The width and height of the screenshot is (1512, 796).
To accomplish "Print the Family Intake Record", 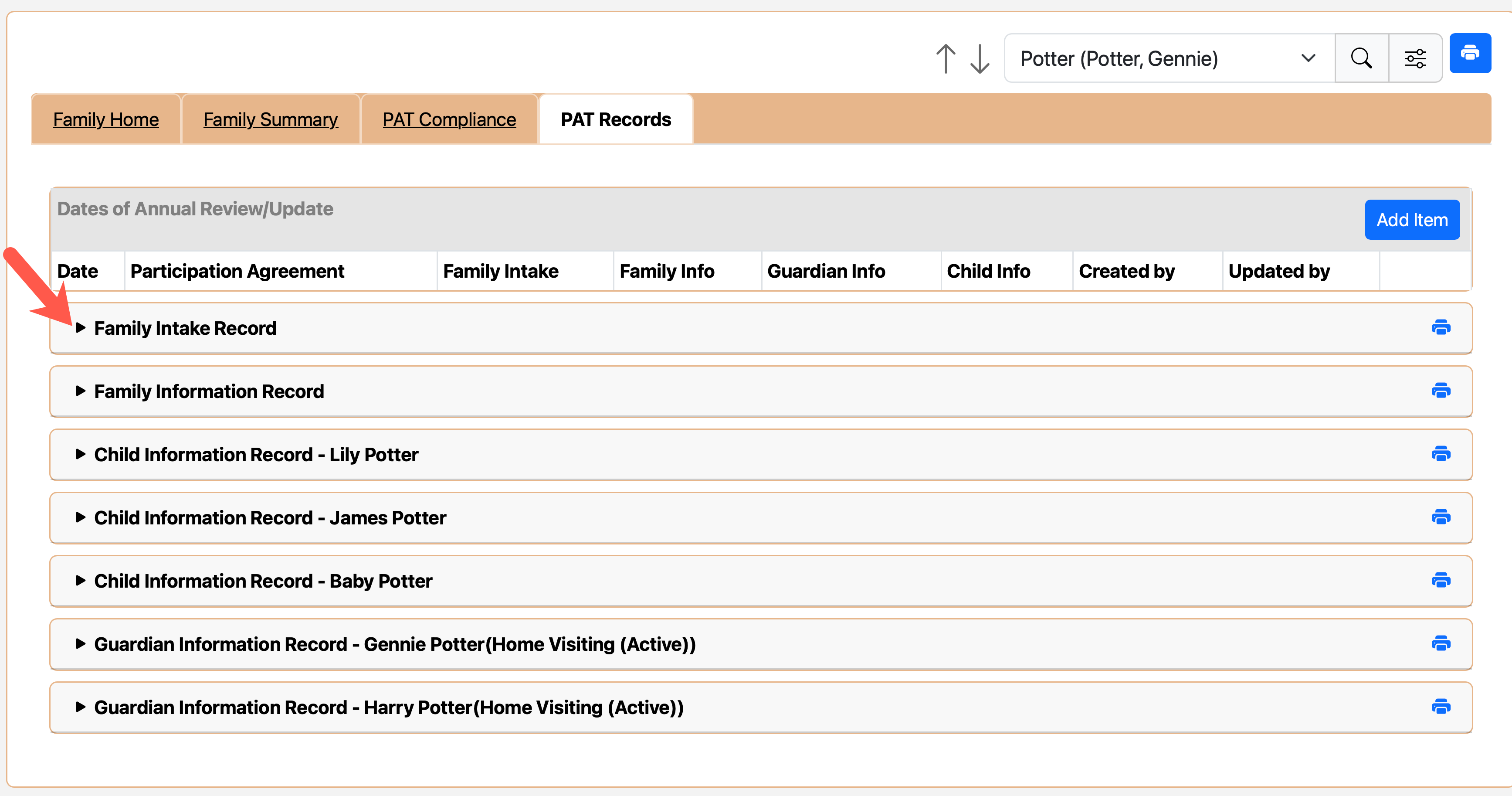I will coord(1441,327).
